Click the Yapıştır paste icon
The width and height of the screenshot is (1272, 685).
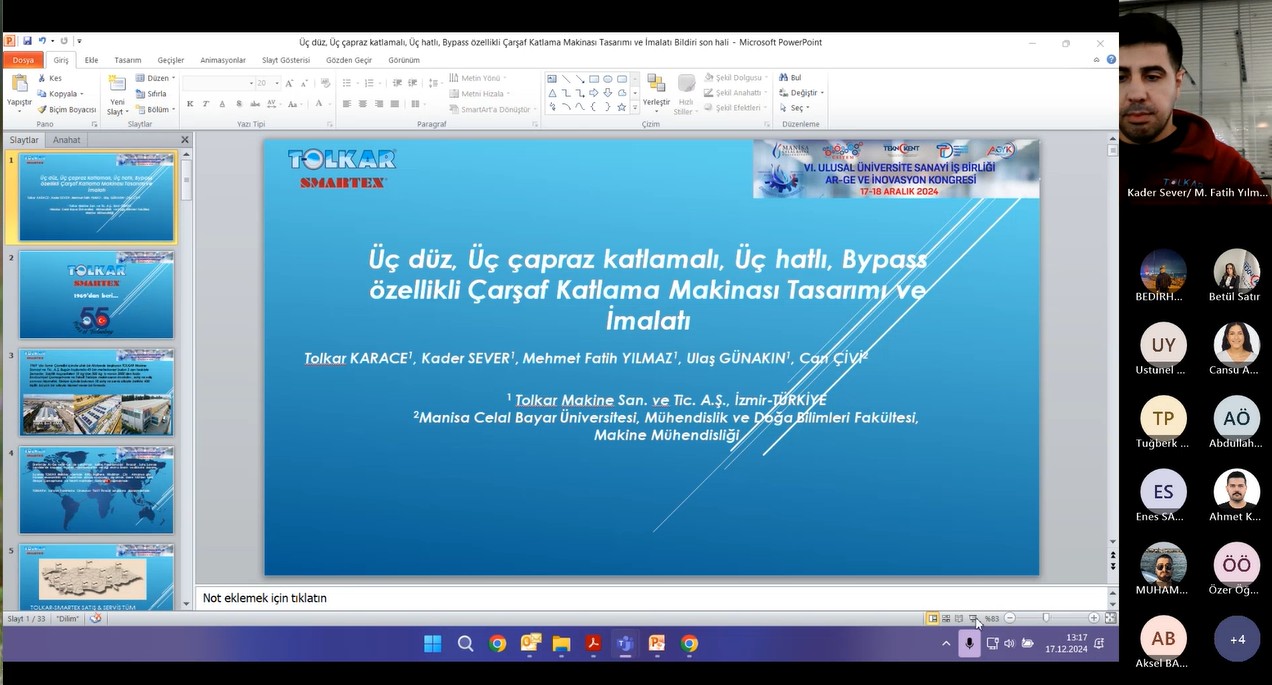pos(19,85)
